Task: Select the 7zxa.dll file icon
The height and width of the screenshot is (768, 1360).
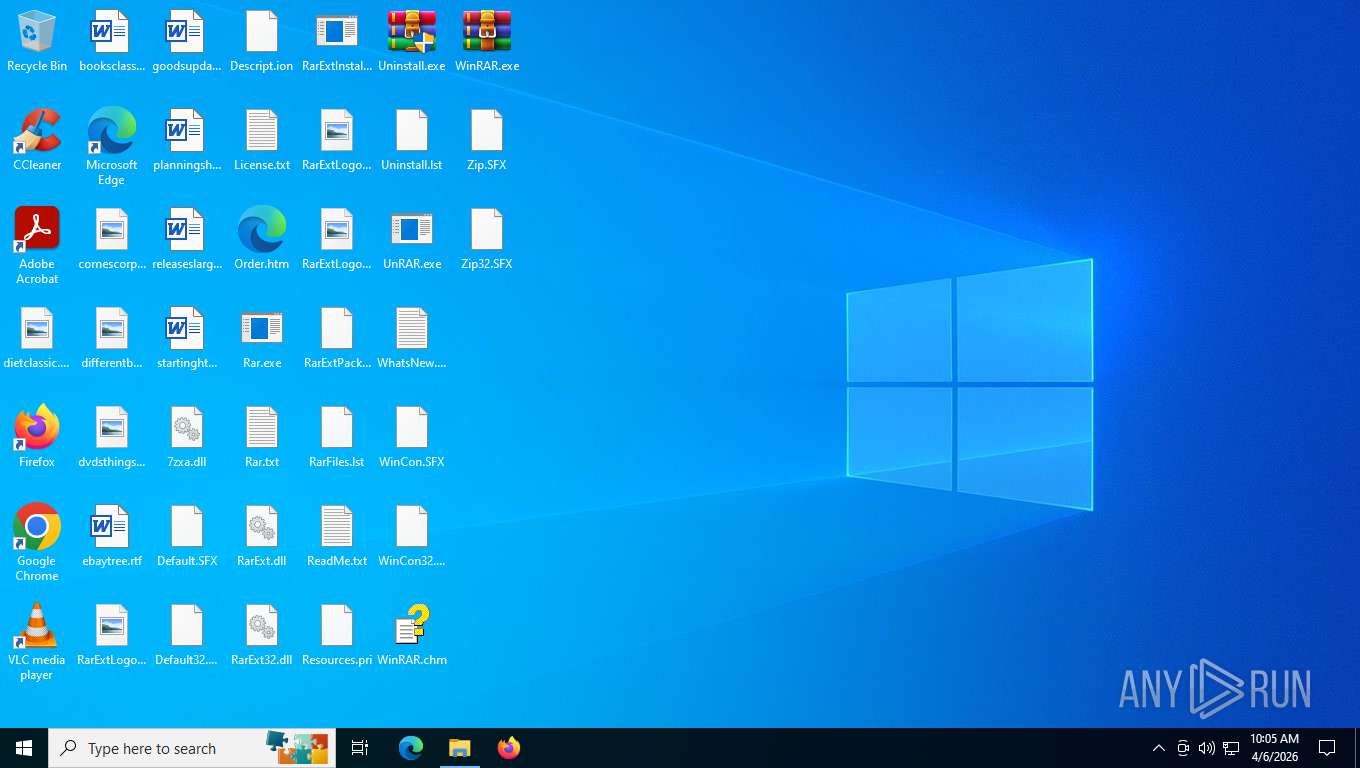Action: [187, 438]
